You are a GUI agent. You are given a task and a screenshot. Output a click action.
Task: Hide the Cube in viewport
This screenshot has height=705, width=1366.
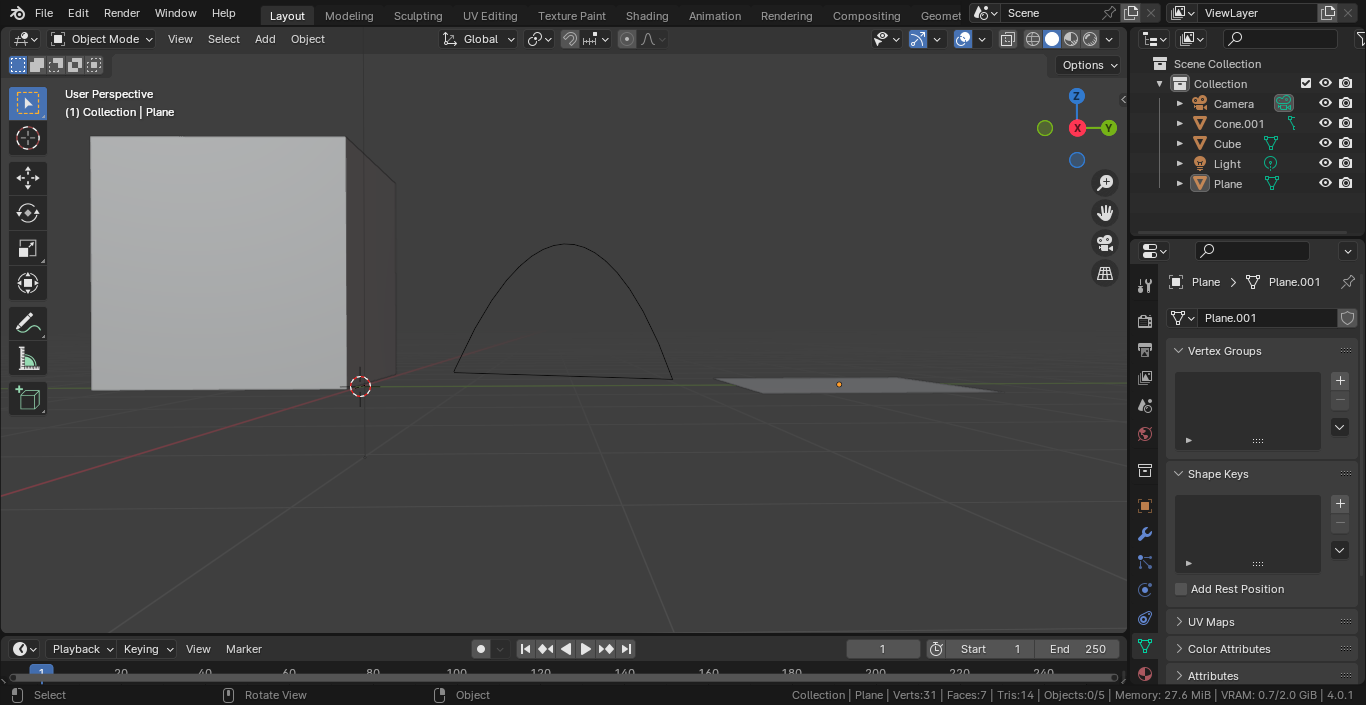click(x=1325, y=143)
